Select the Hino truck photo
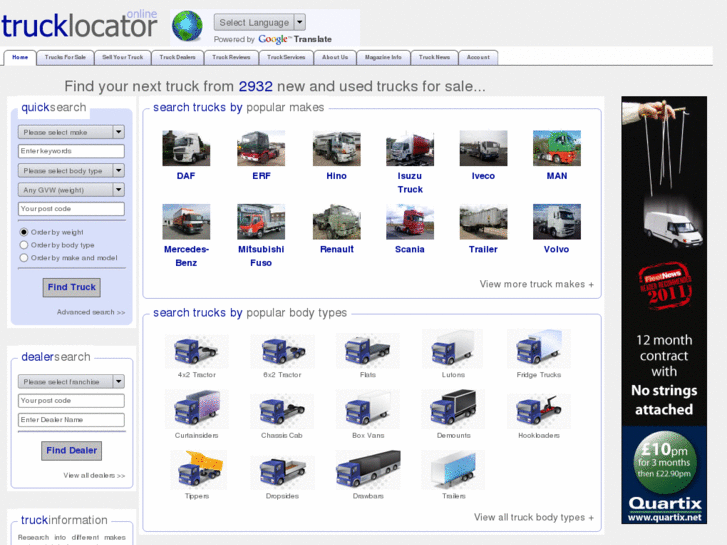 click(337, 148)
